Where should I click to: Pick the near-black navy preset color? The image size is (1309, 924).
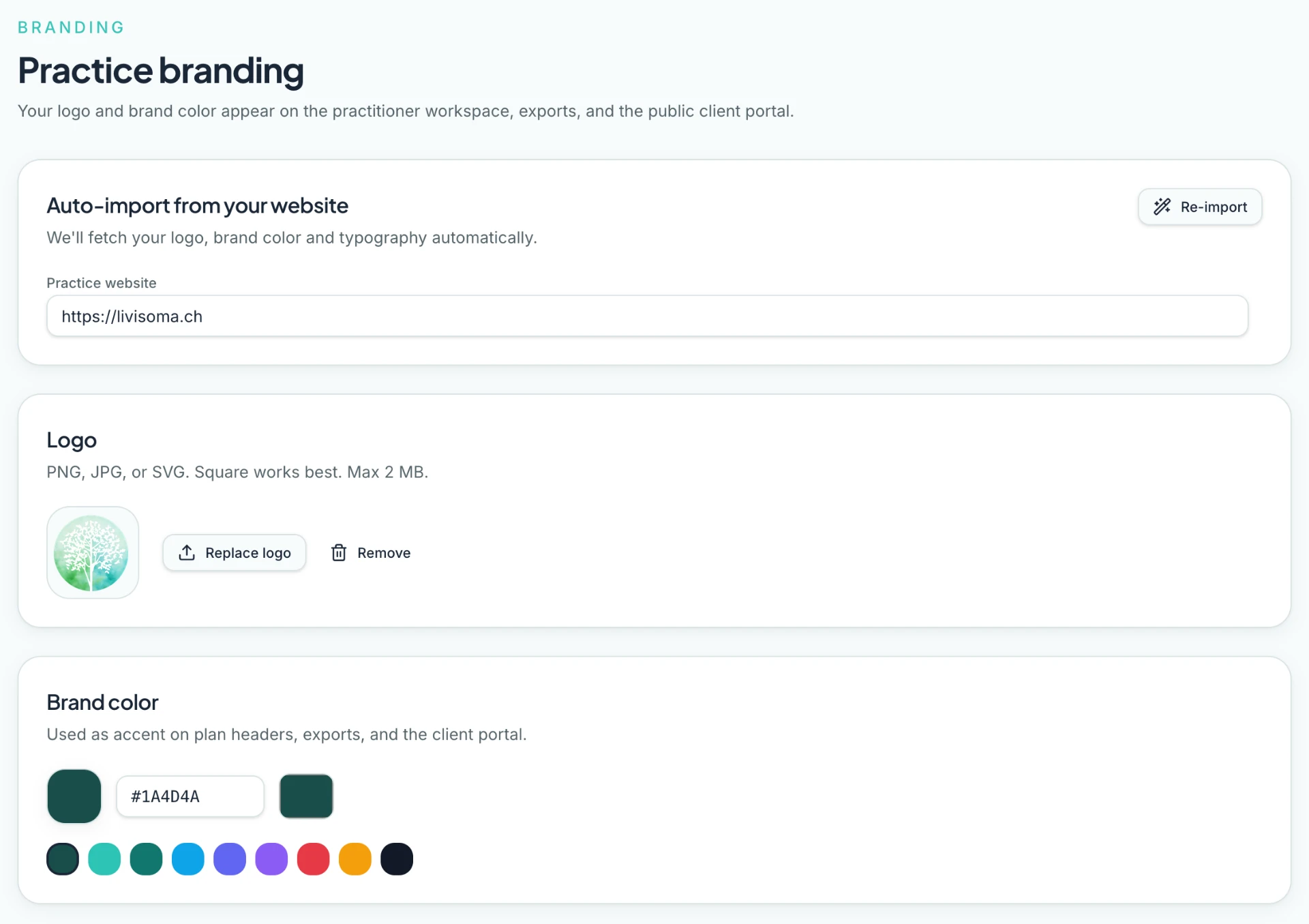(x=397, y=859)
